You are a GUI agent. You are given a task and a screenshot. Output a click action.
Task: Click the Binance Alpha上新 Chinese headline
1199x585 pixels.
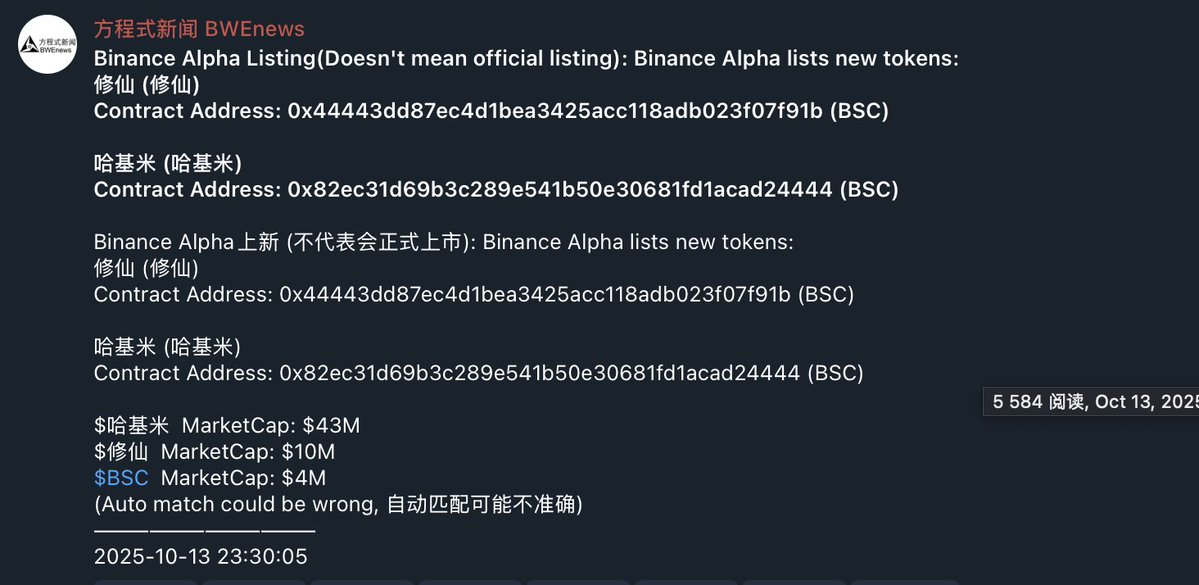pos(443,243)
